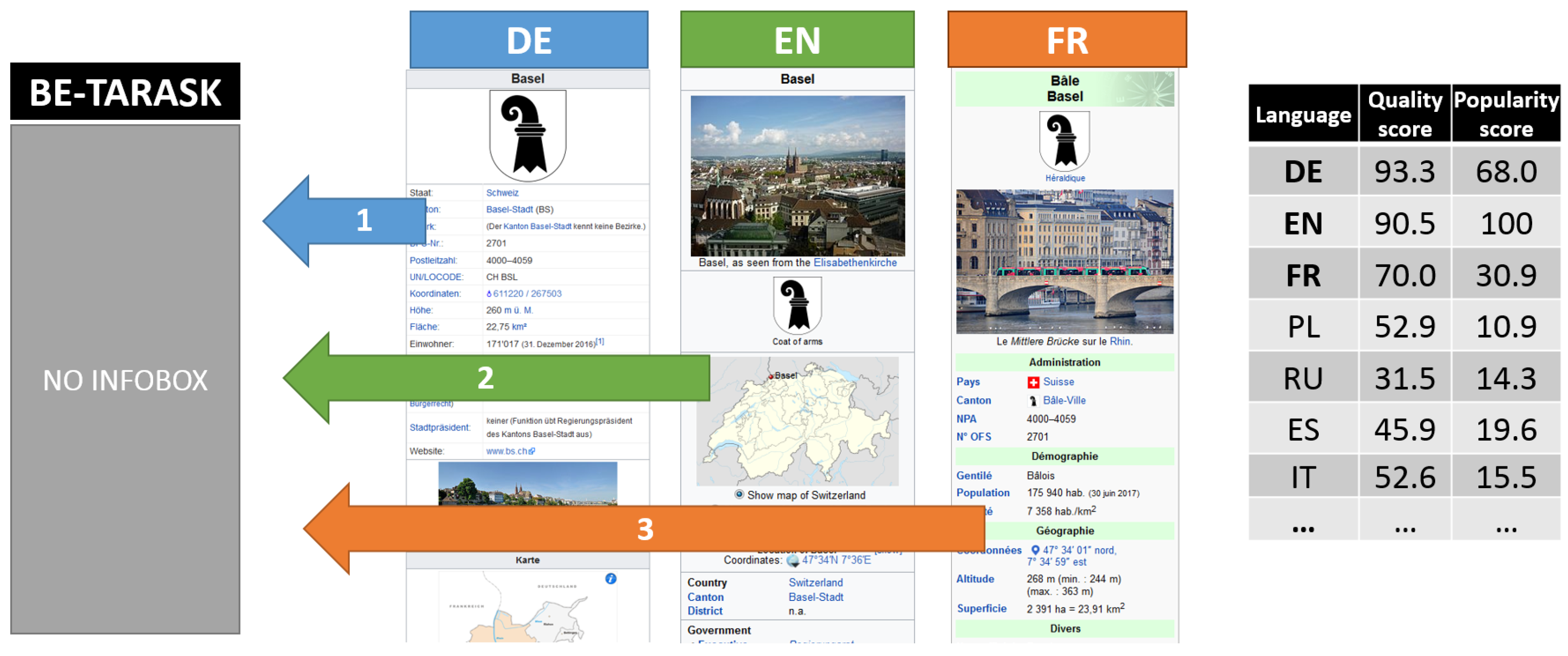Click the coat of arms icon in EN infobox
The width and height of the screenshot is (1568, 656).
tap(797, 304)
